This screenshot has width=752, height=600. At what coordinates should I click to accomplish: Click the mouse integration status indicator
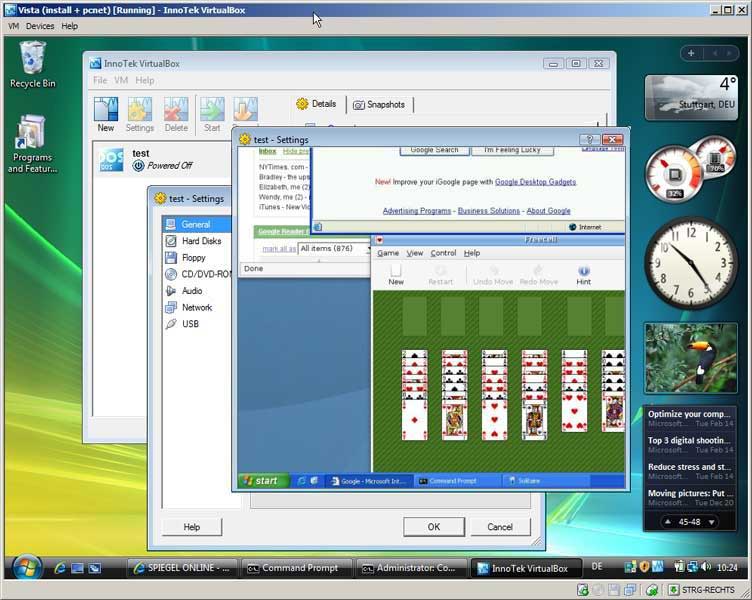[x=652, y=590]
